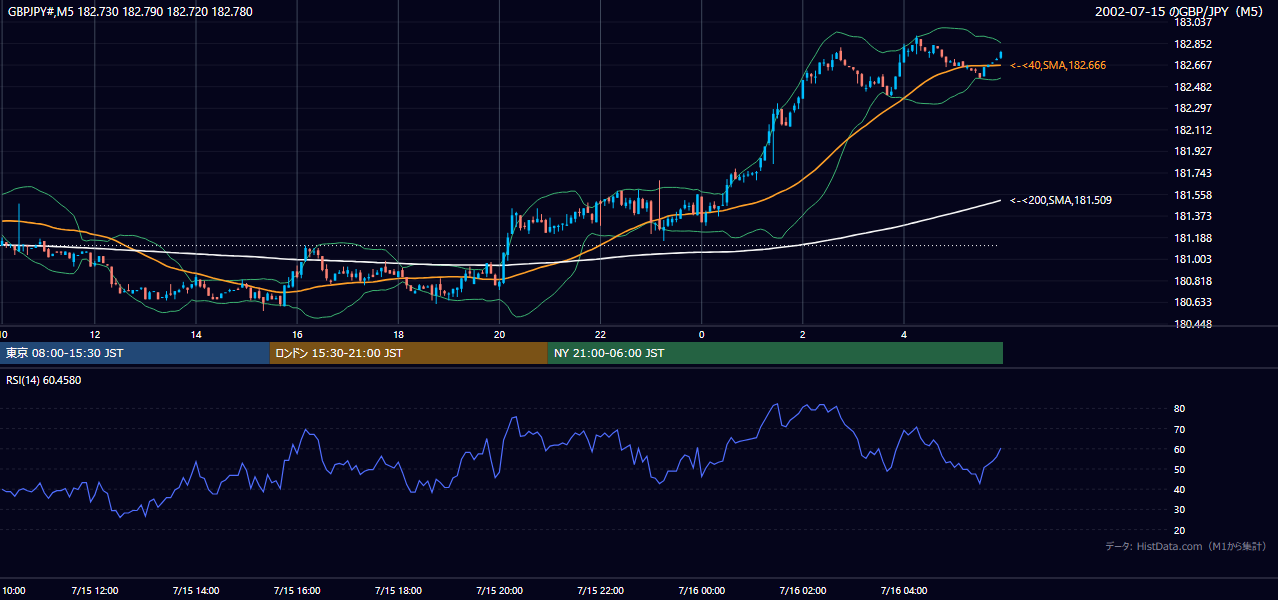This screenshot has width=1278, height=600.
Task: Click the RSI(14) 60.4580 indicator label
Action: [x=44, y=380]
